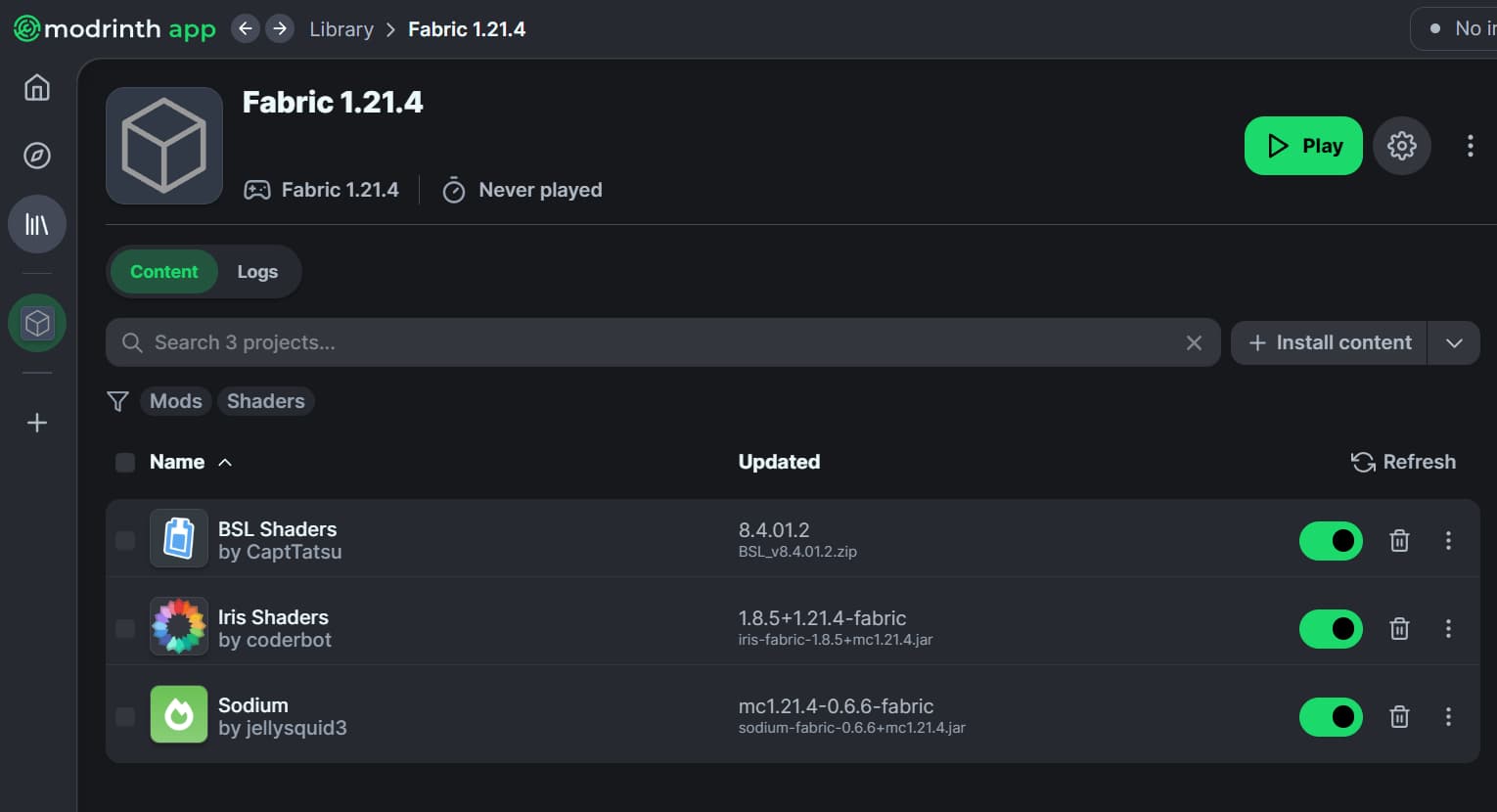Viewport: 1497px width, 812px height.
Task: Launch the instance with Play button
Action: pos(1303,146)
